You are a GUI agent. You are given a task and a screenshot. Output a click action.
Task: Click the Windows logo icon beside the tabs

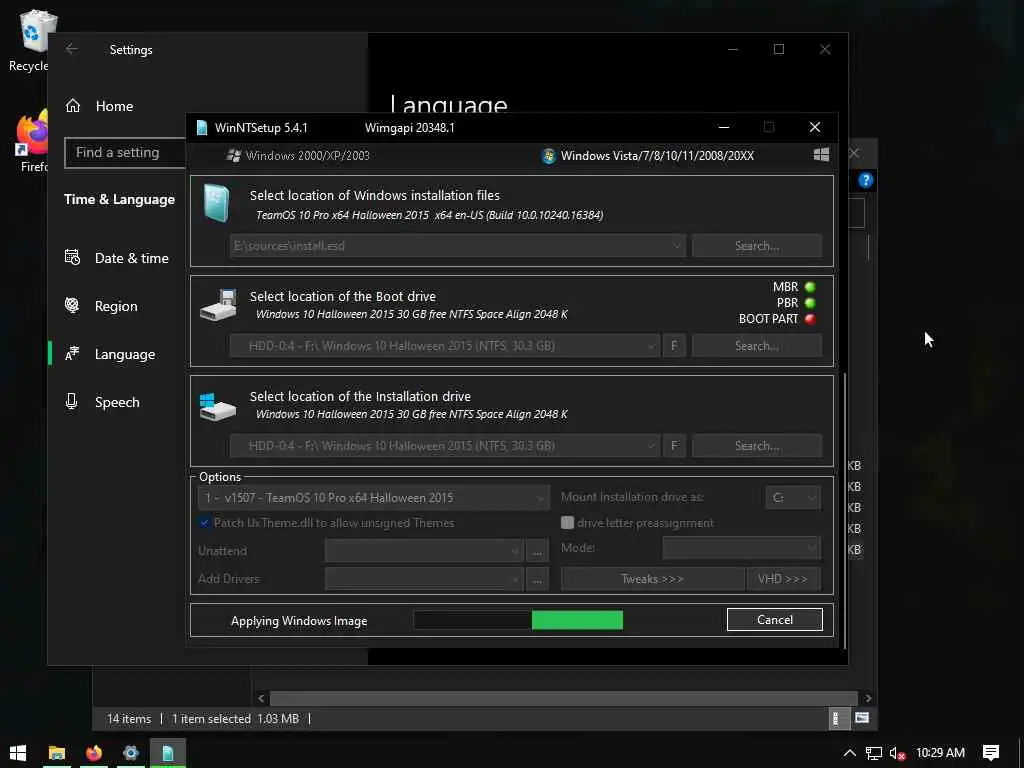tap(821, 155)
